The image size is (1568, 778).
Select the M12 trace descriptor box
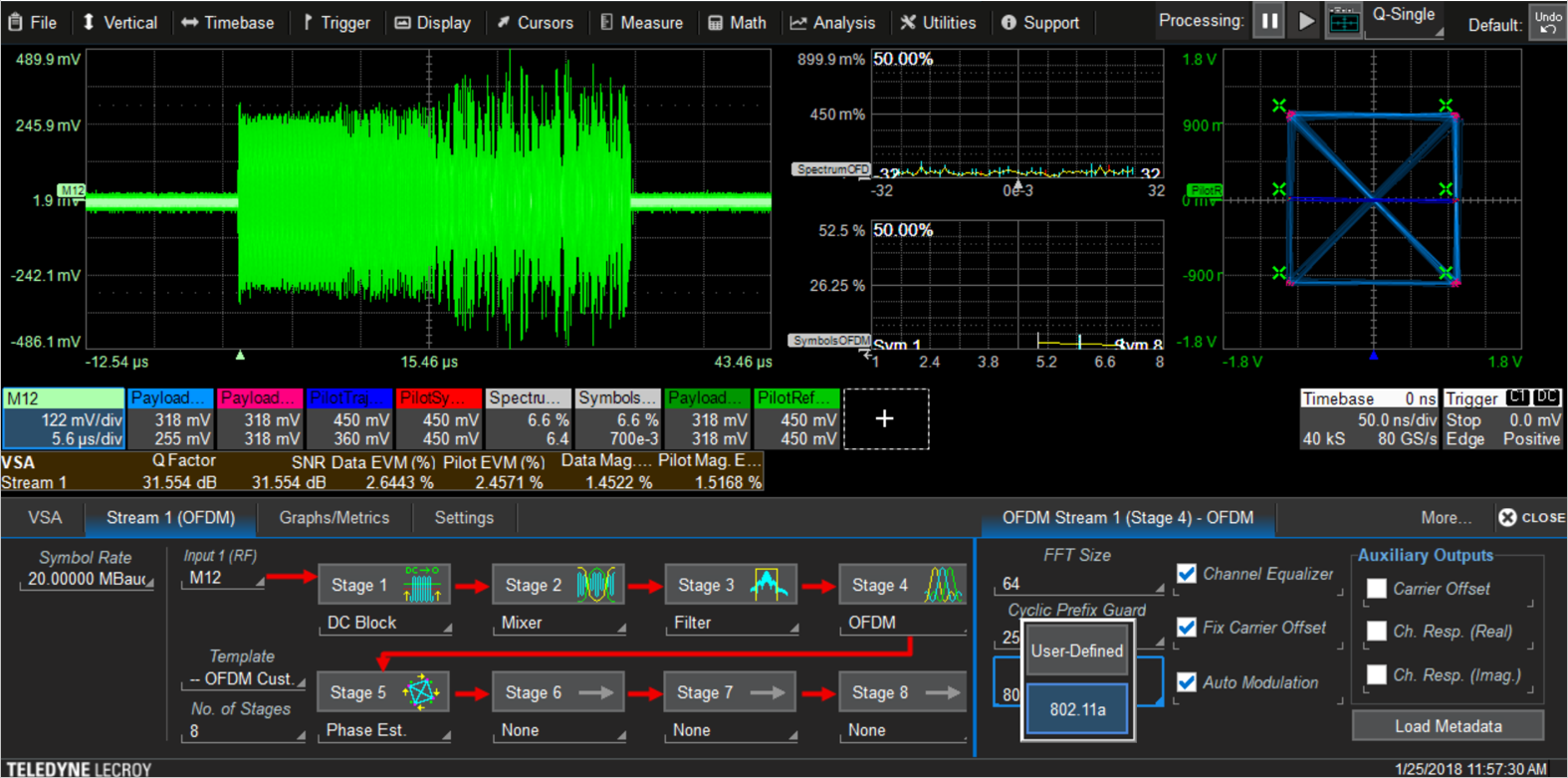click(64, 419)
